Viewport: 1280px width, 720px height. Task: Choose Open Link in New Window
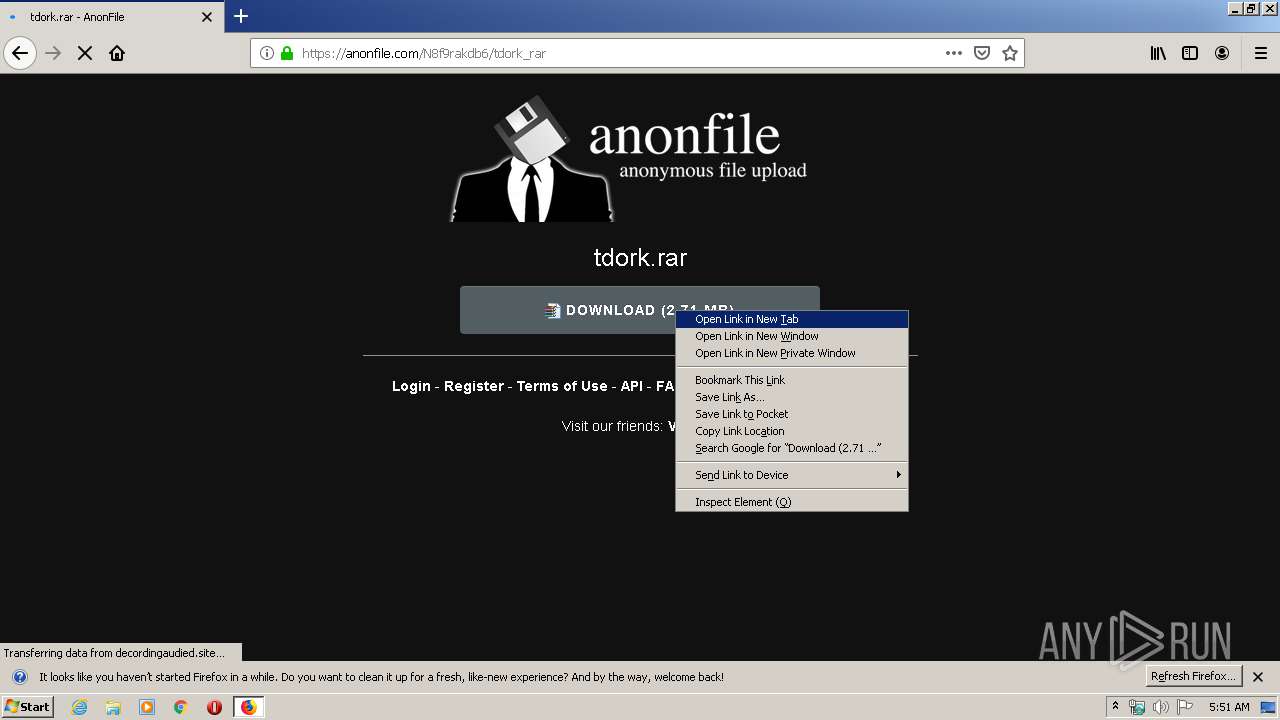(x=792, y=336)
